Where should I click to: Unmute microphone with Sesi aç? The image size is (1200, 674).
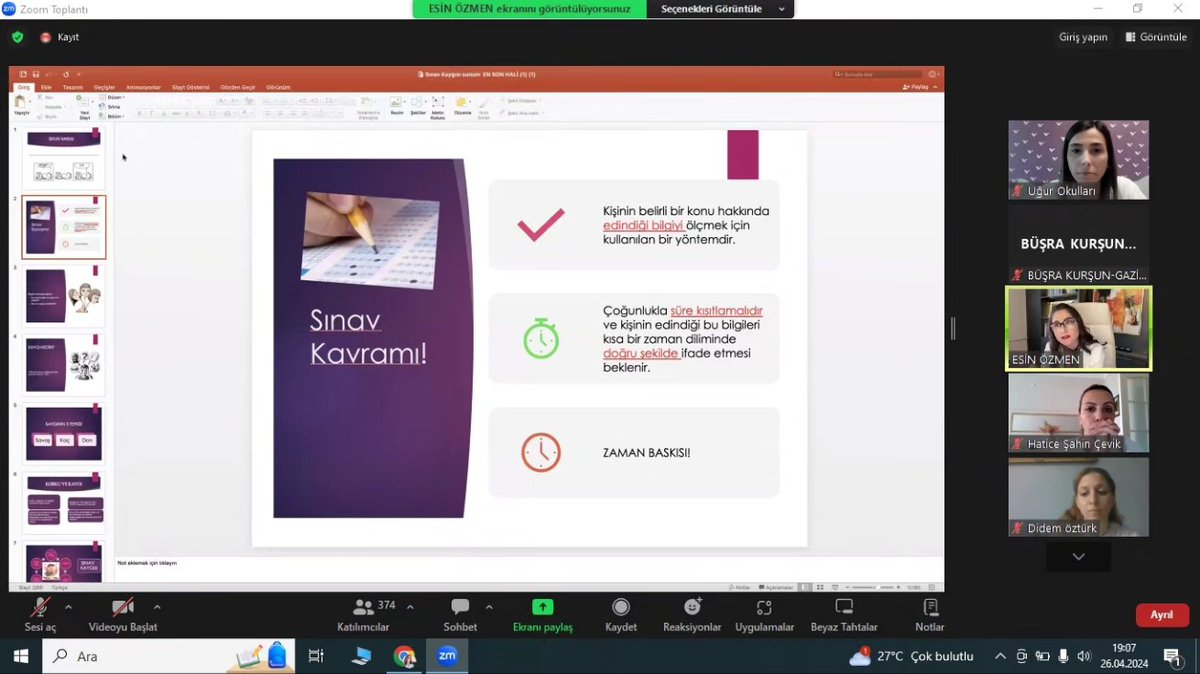pyautogui.click(x=41, y=615)
